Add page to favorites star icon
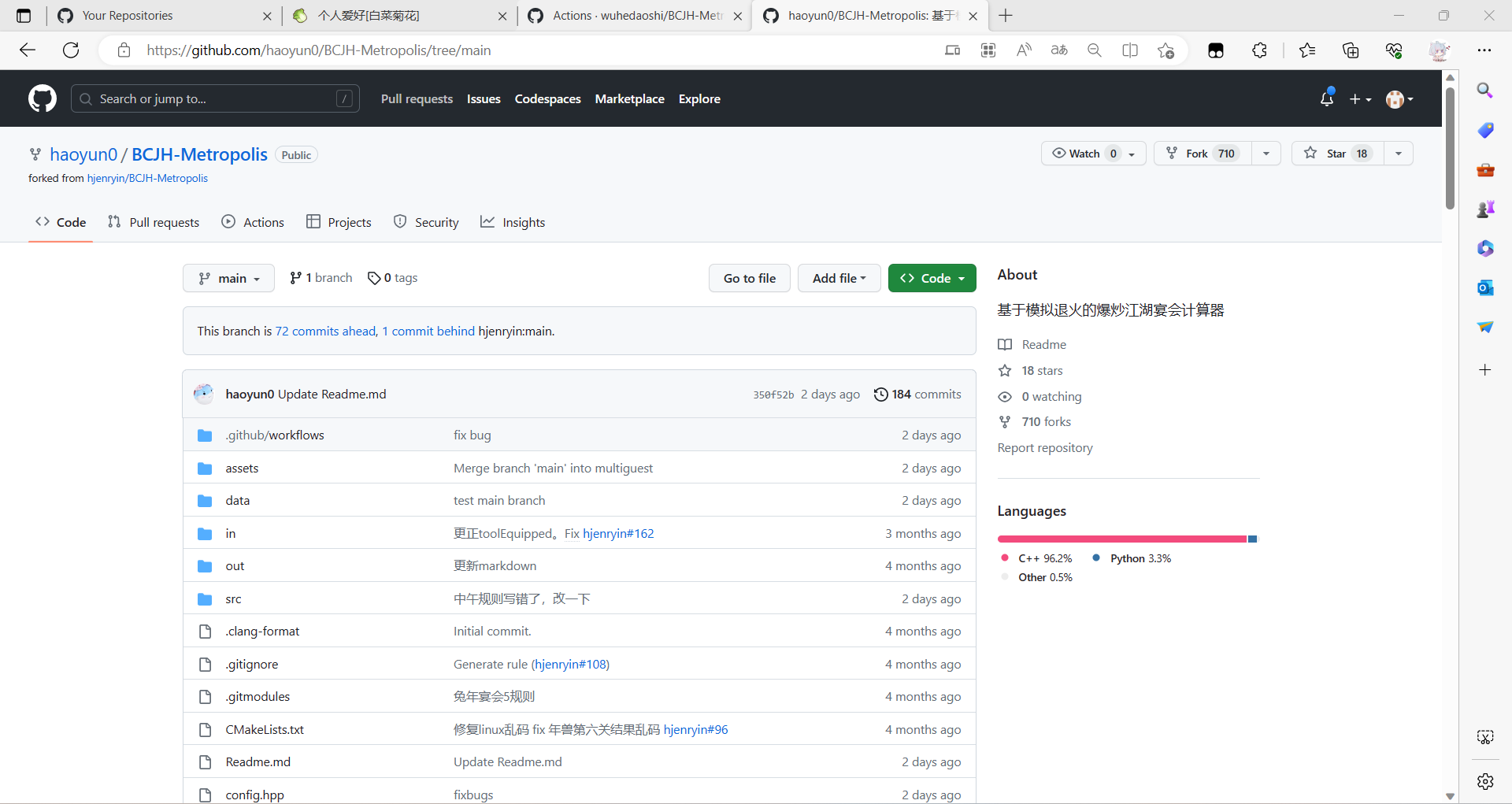Image resolution: width=1512 pixels, height=804 pixels. coord(1166,50)
